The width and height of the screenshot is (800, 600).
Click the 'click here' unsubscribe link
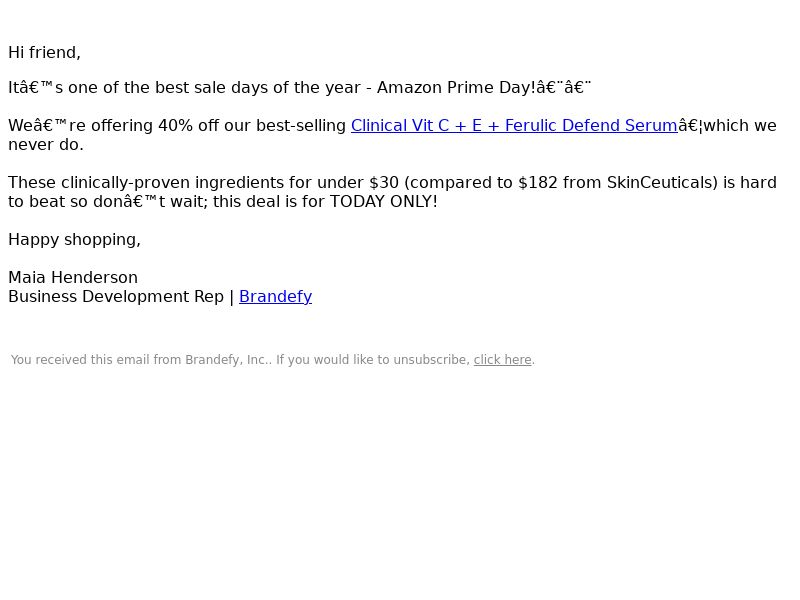(503, 360)
